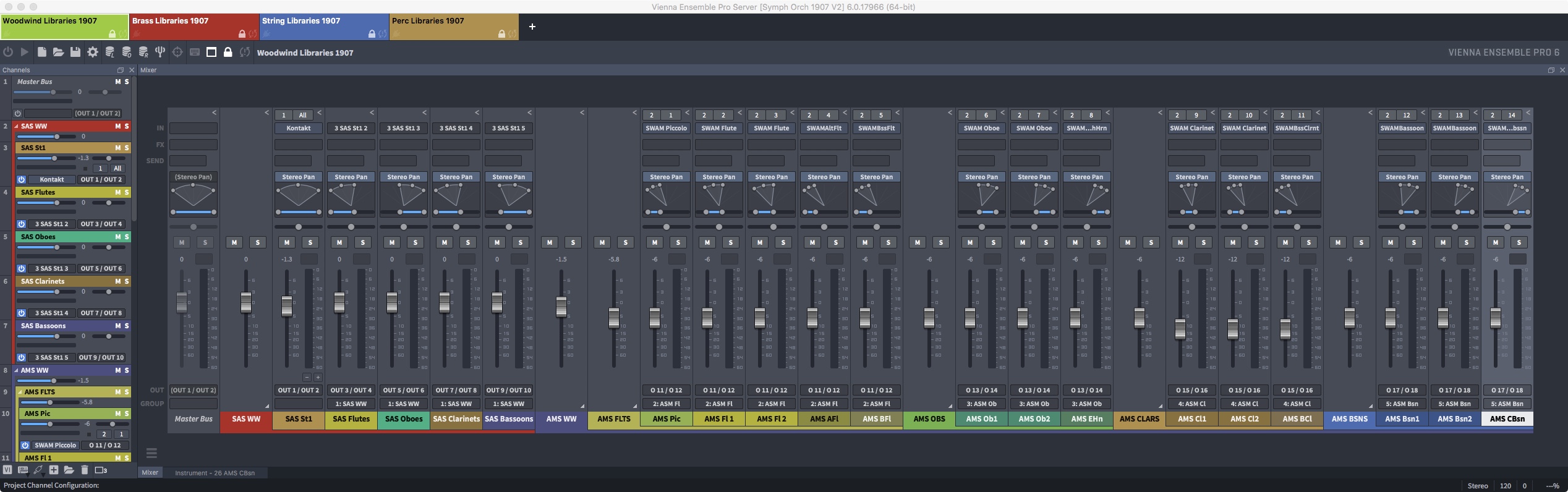
Task: Click the folder icon below the channel list
Action: (69, 470)
